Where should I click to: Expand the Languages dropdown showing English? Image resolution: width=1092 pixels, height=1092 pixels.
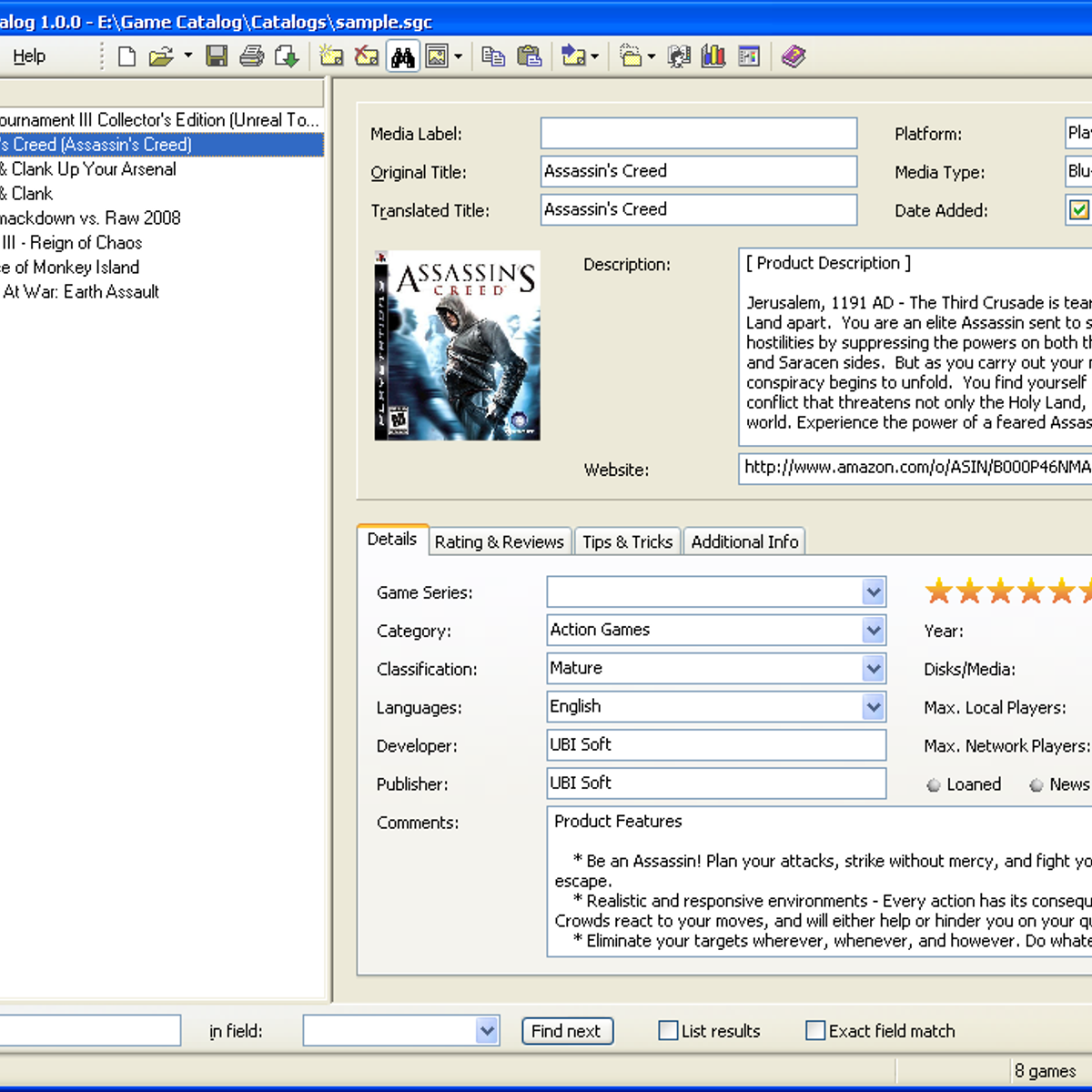[874, 707]
